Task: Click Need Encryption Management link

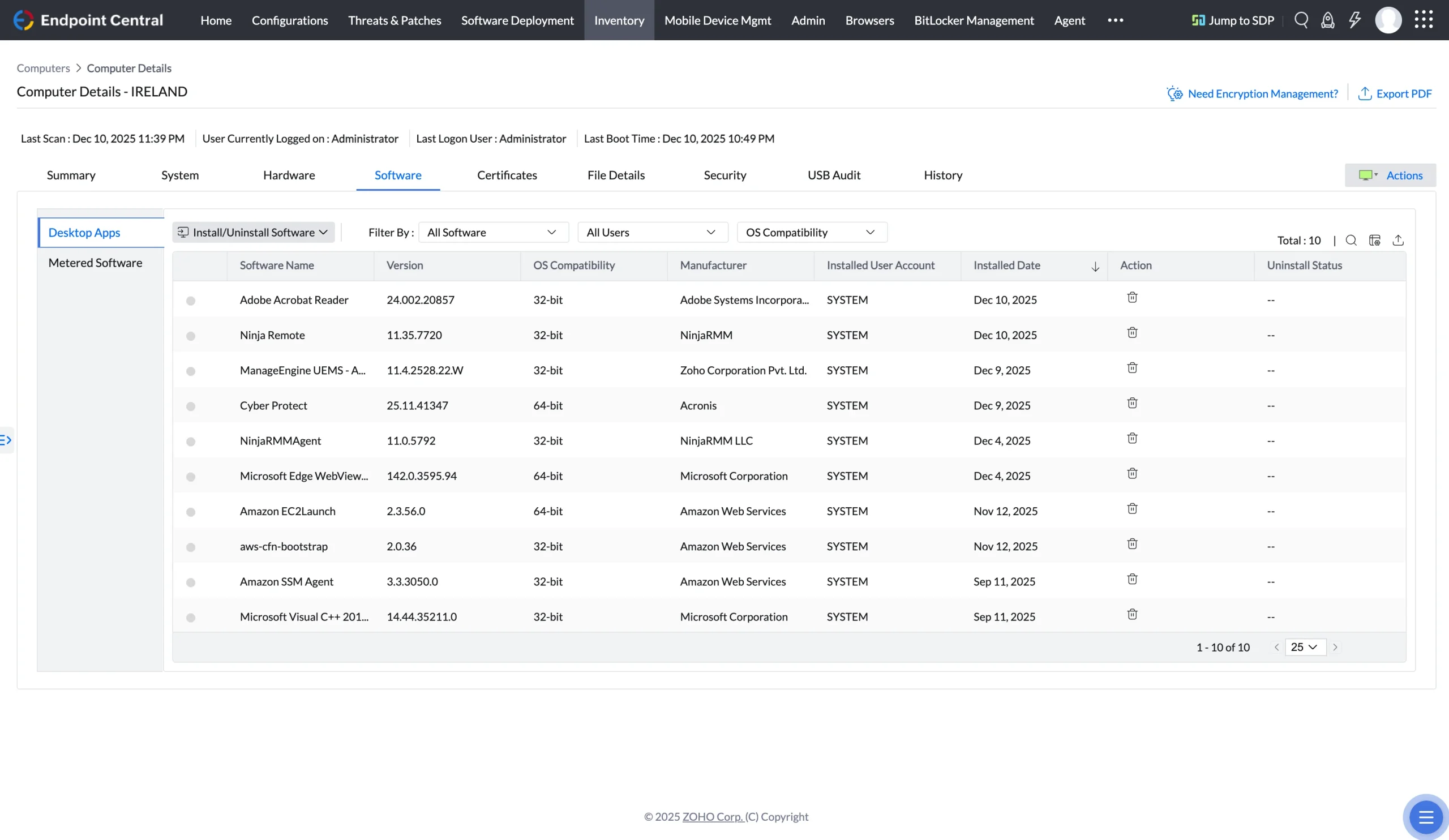Action: pyautogui.click(x=1253, y=94)
